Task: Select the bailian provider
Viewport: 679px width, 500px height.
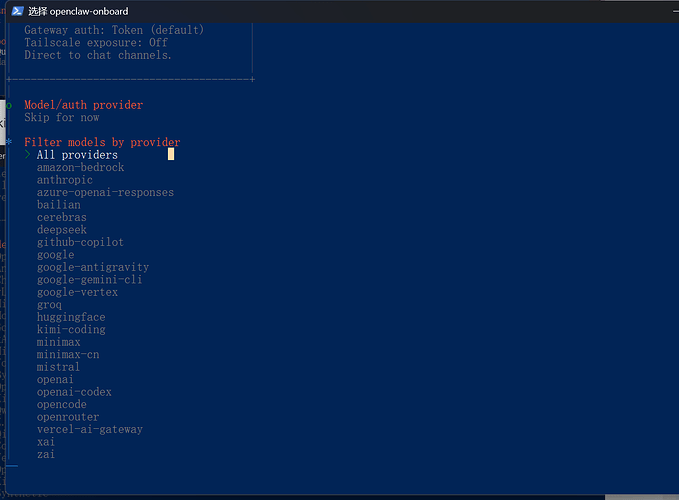Action: click(x=59, y=205)
